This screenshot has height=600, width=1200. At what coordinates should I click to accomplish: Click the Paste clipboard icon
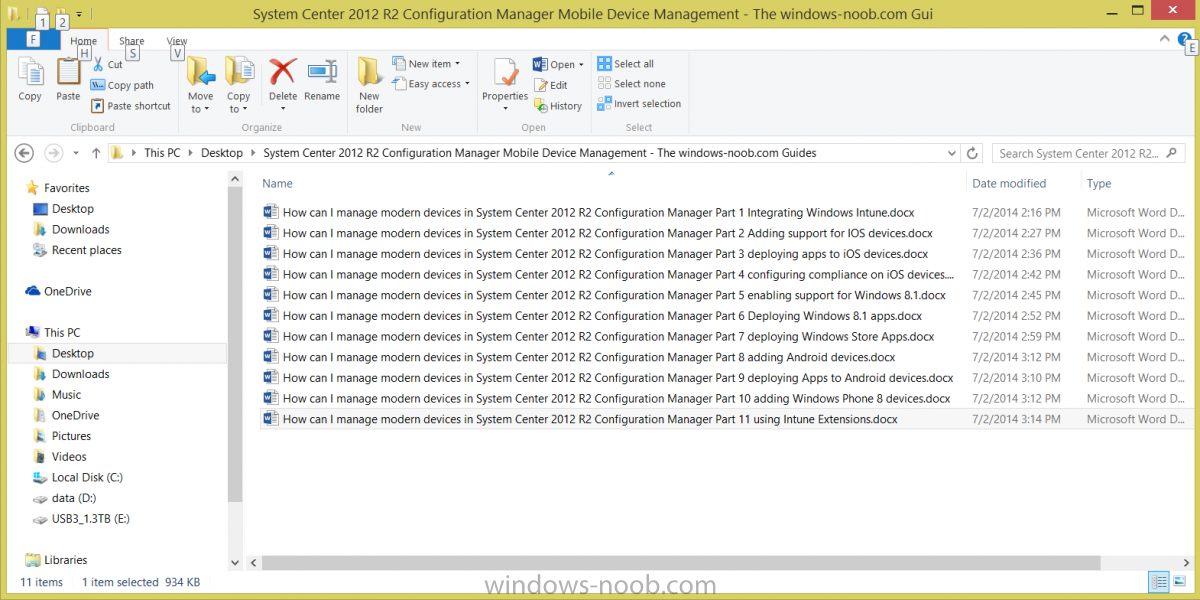click(x=68, y=72)
